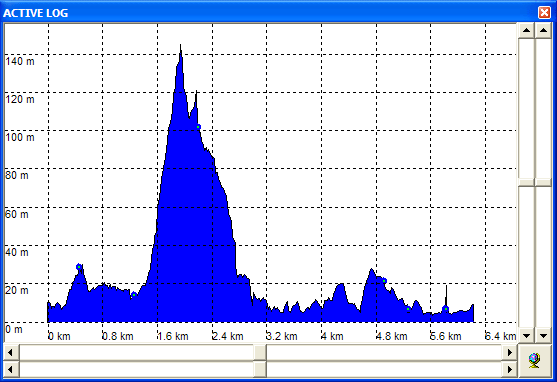Click up arrow of the inner vertical scrollbar

(526, 30)
